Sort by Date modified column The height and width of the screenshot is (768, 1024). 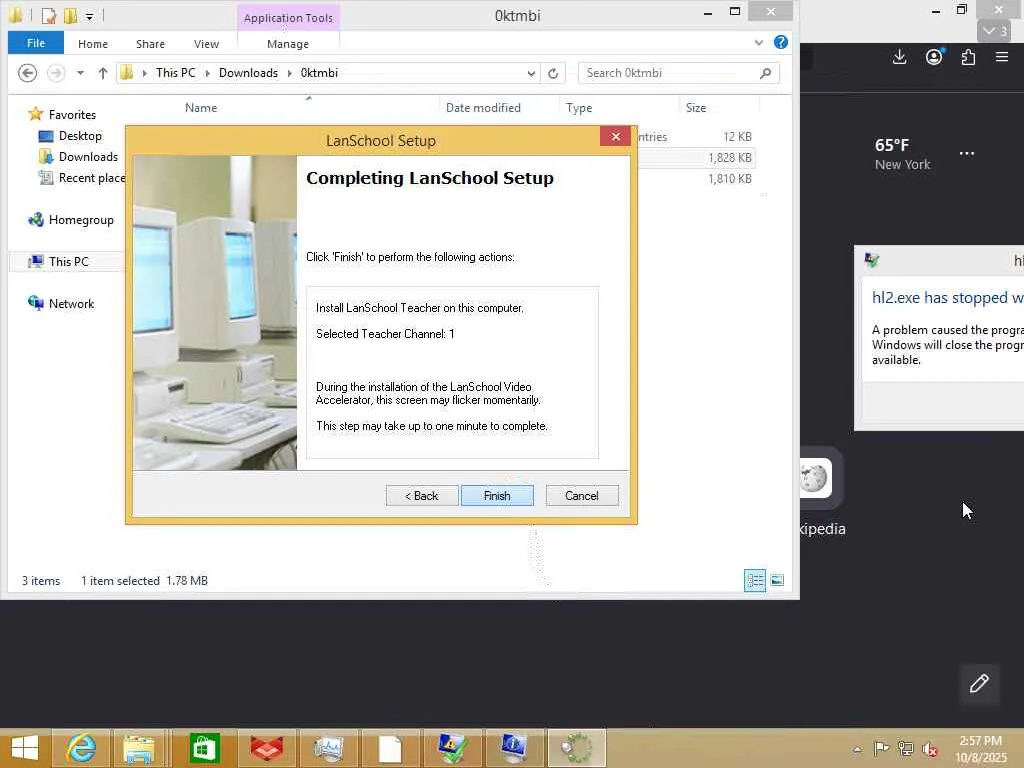click(x=483, y=108)
